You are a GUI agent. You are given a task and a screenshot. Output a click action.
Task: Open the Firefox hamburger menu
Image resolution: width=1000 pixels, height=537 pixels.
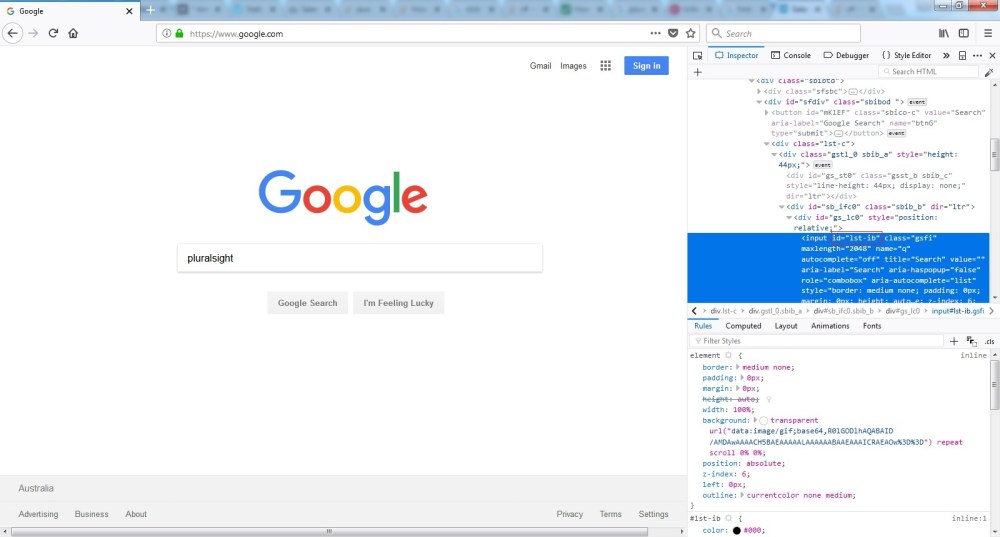click(987, 33)
